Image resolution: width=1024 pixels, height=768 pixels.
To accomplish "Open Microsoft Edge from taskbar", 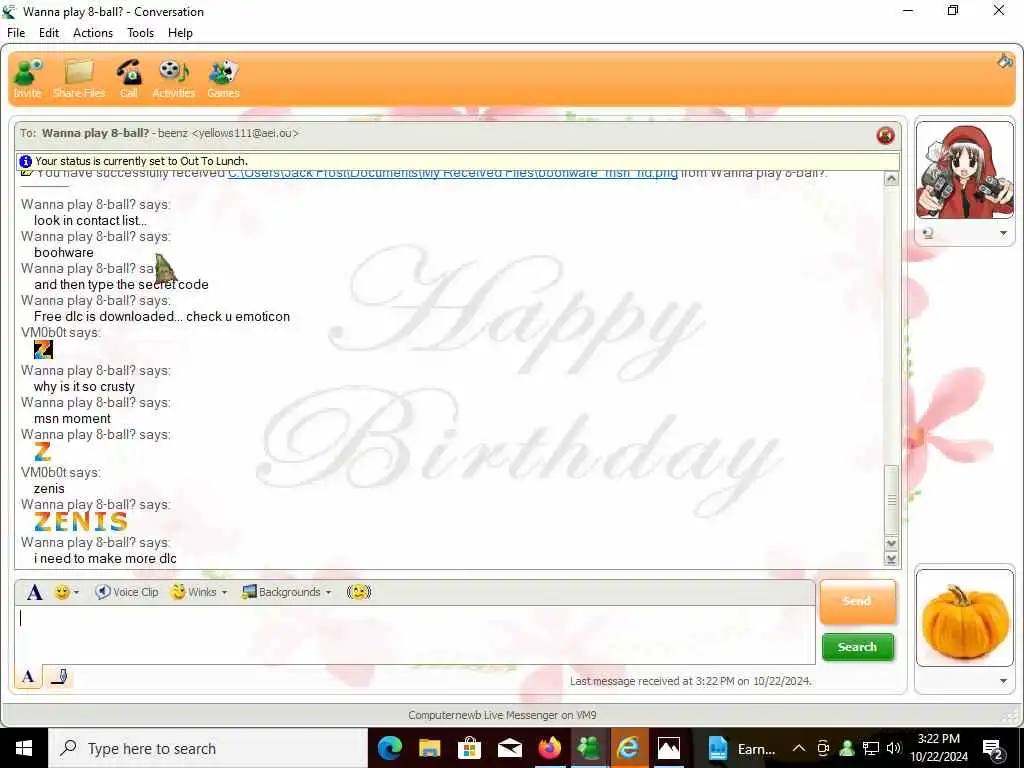I will [390, 748].
